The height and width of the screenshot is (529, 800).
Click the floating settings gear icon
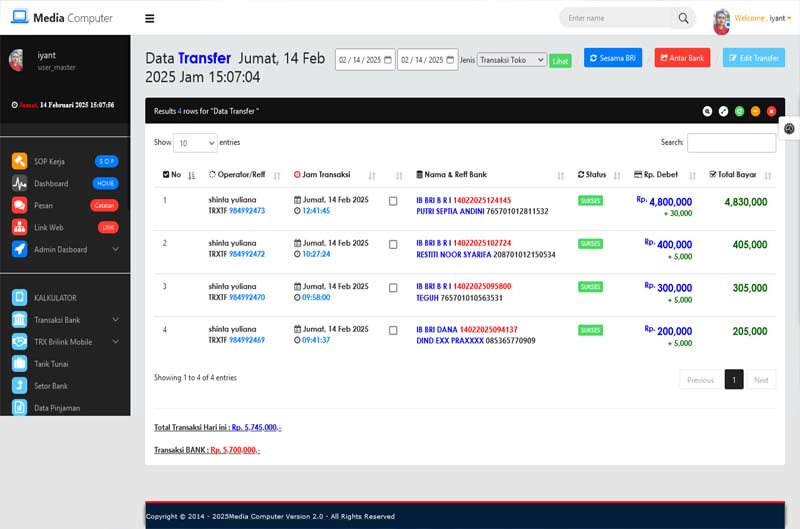coord(789,128)
